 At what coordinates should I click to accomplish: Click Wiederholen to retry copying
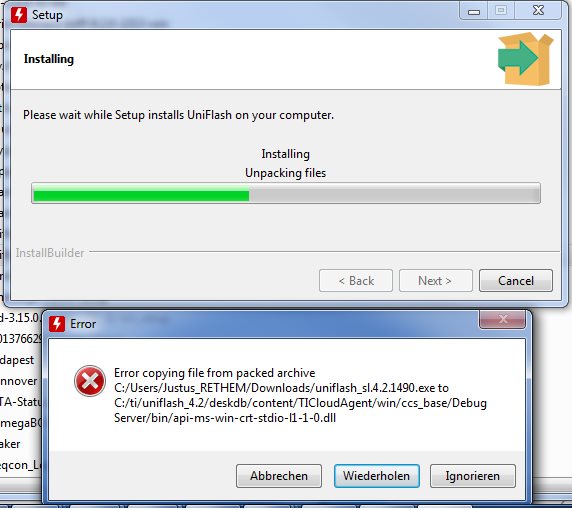376,476
